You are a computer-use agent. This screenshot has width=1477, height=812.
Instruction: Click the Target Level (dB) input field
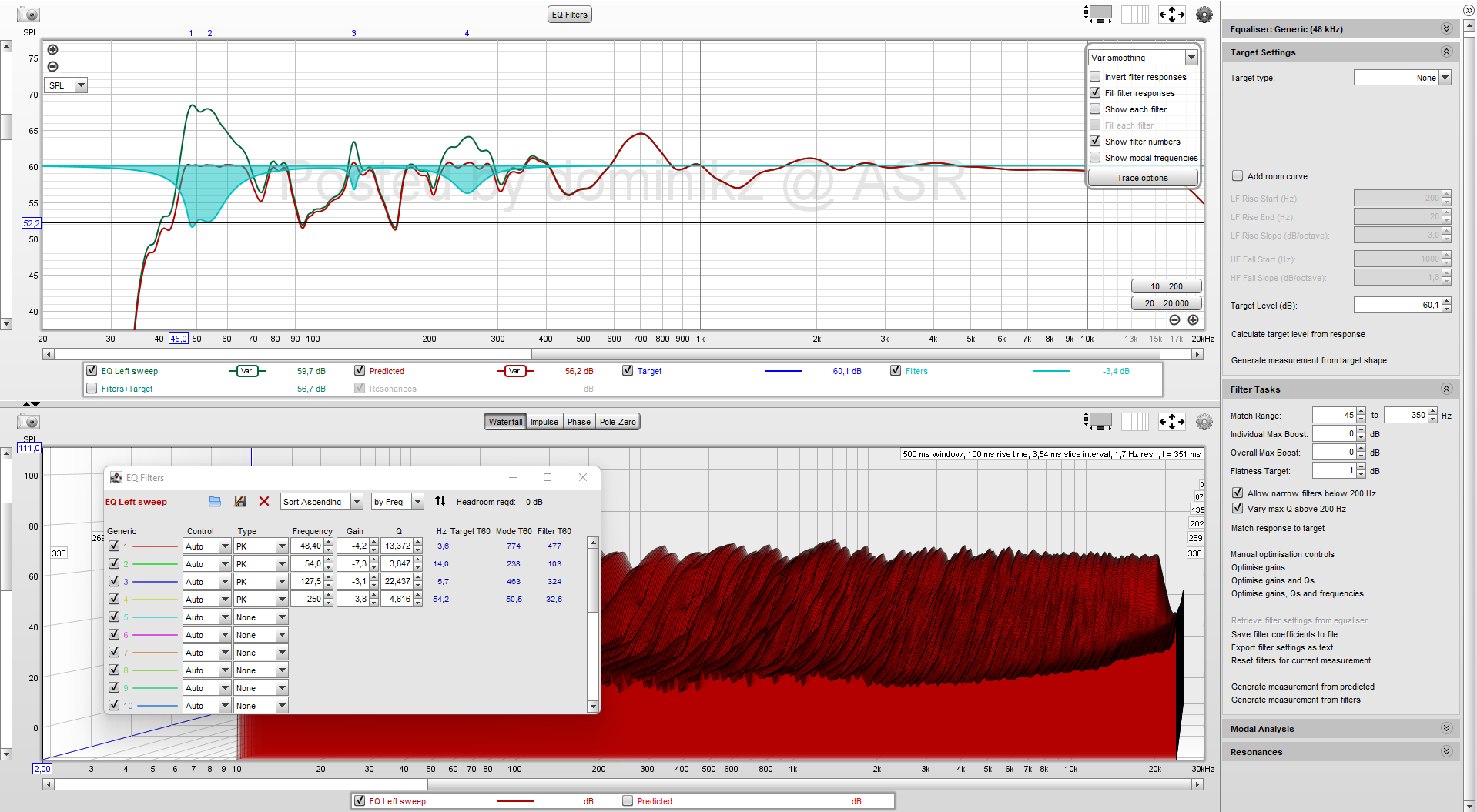1398,305
